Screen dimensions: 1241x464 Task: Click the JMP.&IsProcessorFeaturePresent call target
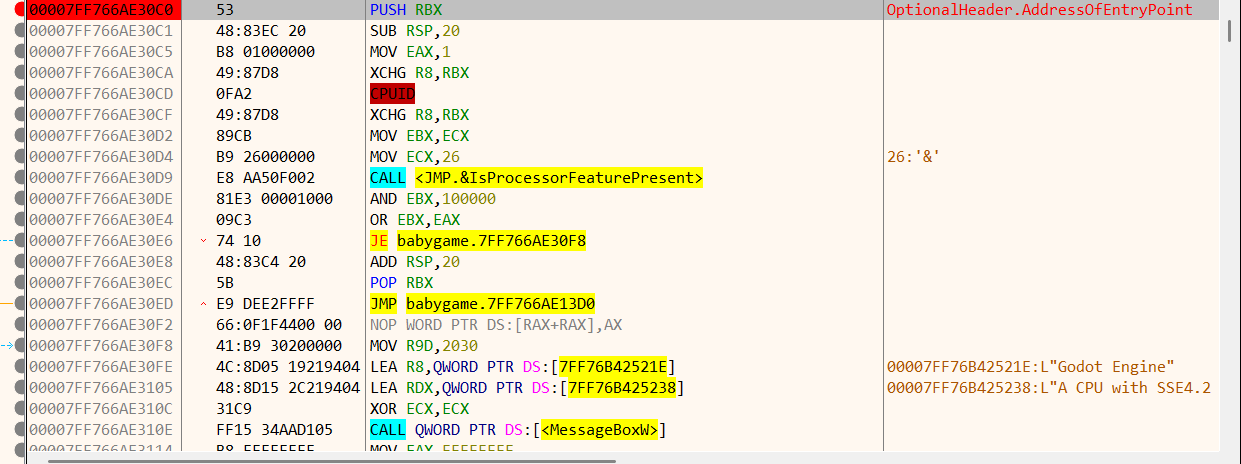click(559, 178)
